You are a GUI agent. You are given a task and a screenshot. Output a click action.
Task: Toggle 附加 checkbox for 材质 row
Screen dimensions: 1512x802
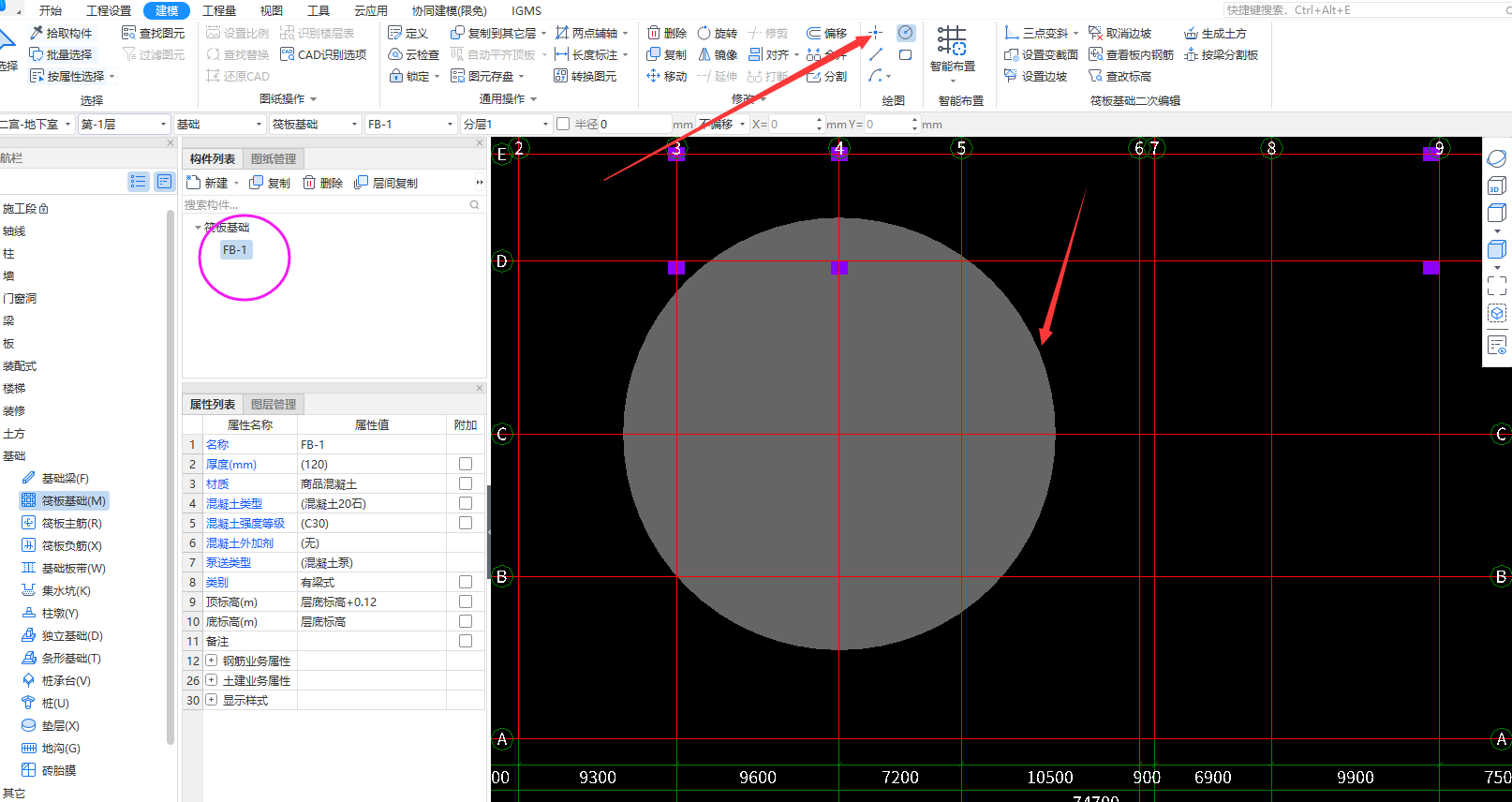click(x=466, y=483)
